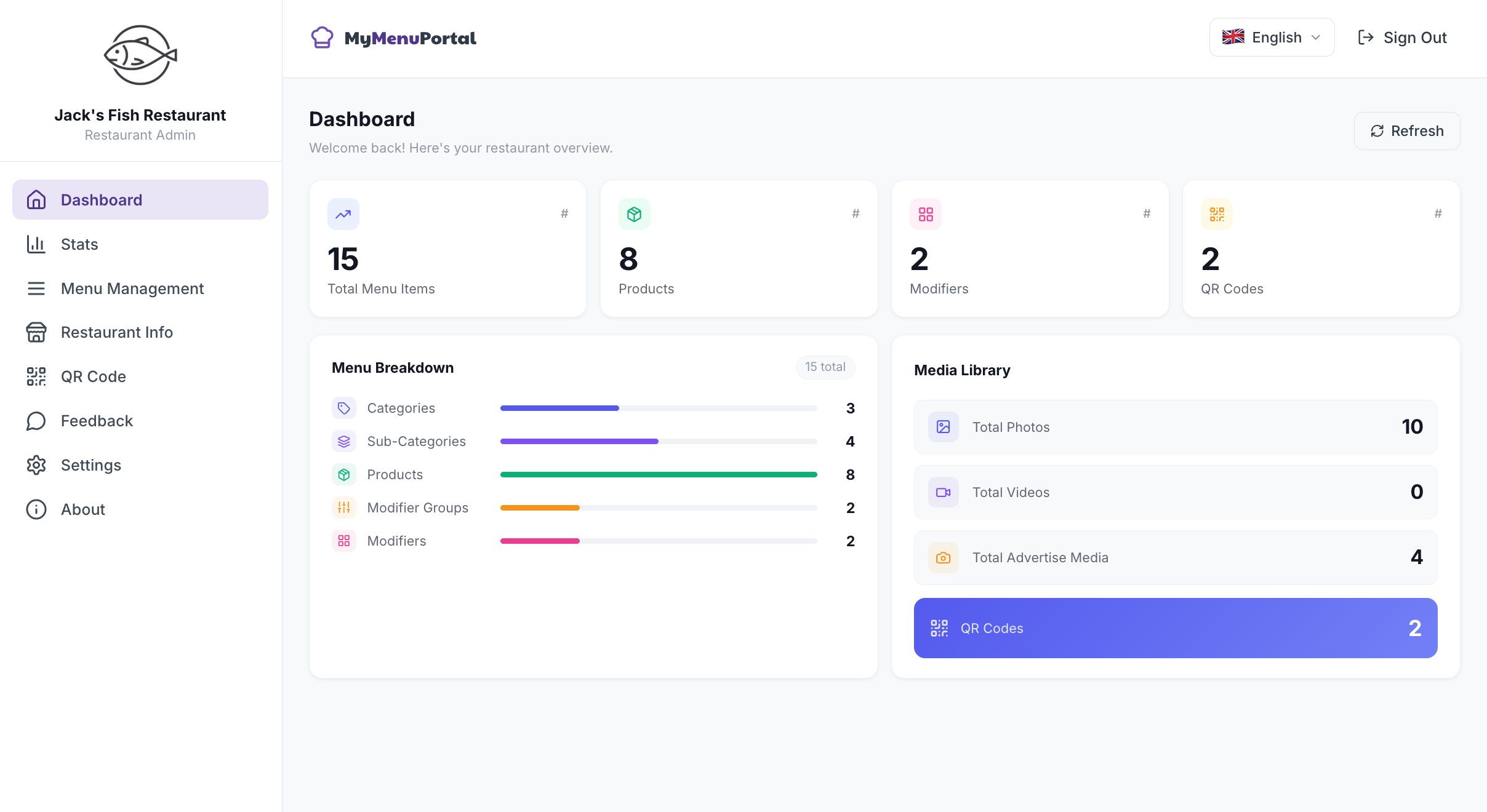Click the Settings gear icon
1487x812 pixels.
point(36,465)
